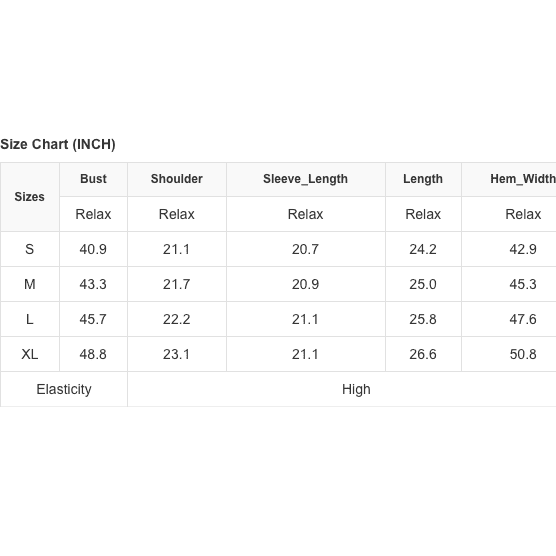Click hem width value 50.8 for XL
The width and height of the screenshot is (556, 556).
click(x=523, y=354)
